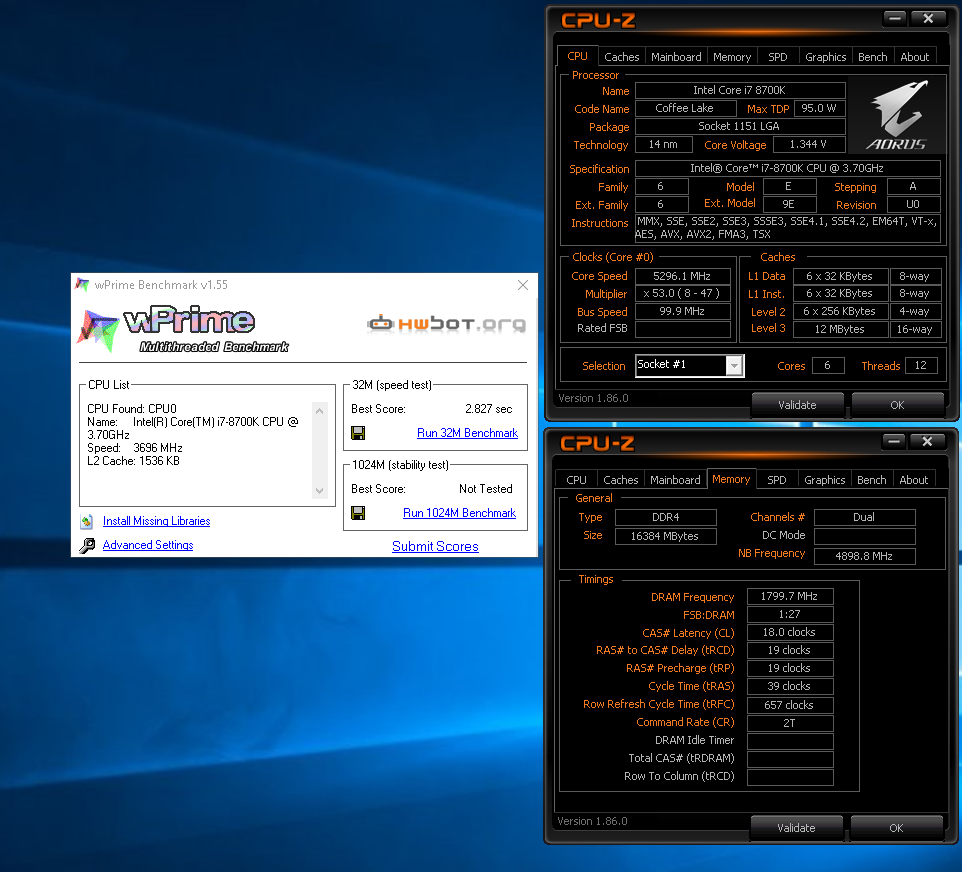The width and height of the screenshot is (962, 872).
Task: Minimize the lower CPU-Z Memory window
Action: pyautogui.click(x=894, y=441)
